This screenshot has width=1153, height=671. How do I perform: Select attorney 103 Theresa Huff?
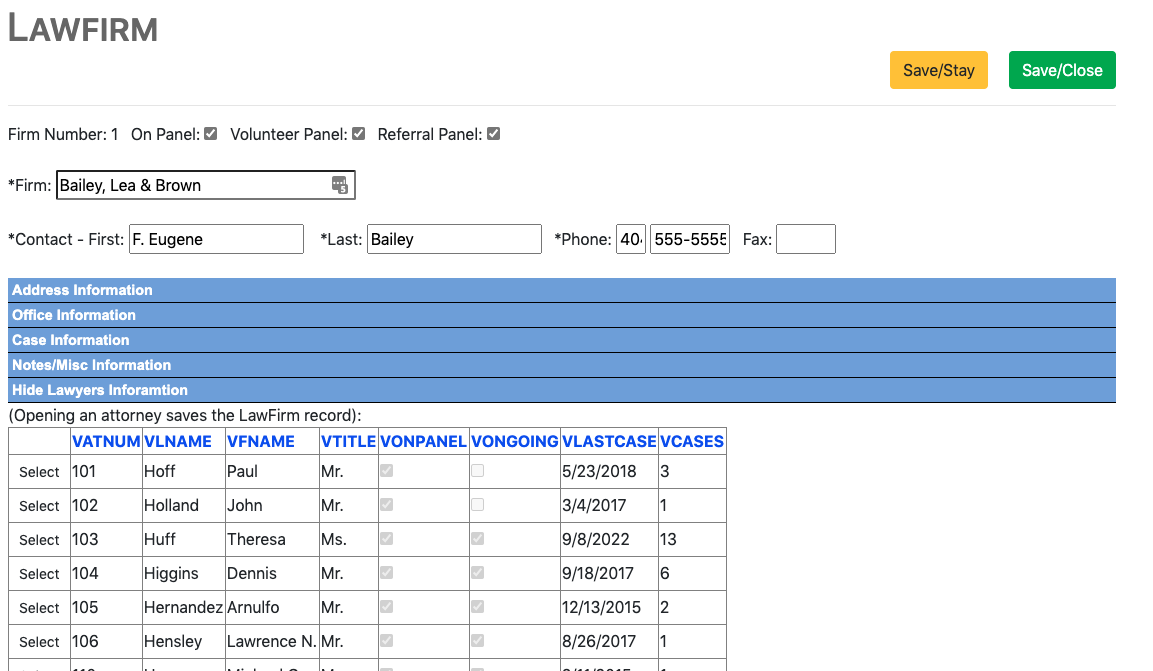[40, 540]
